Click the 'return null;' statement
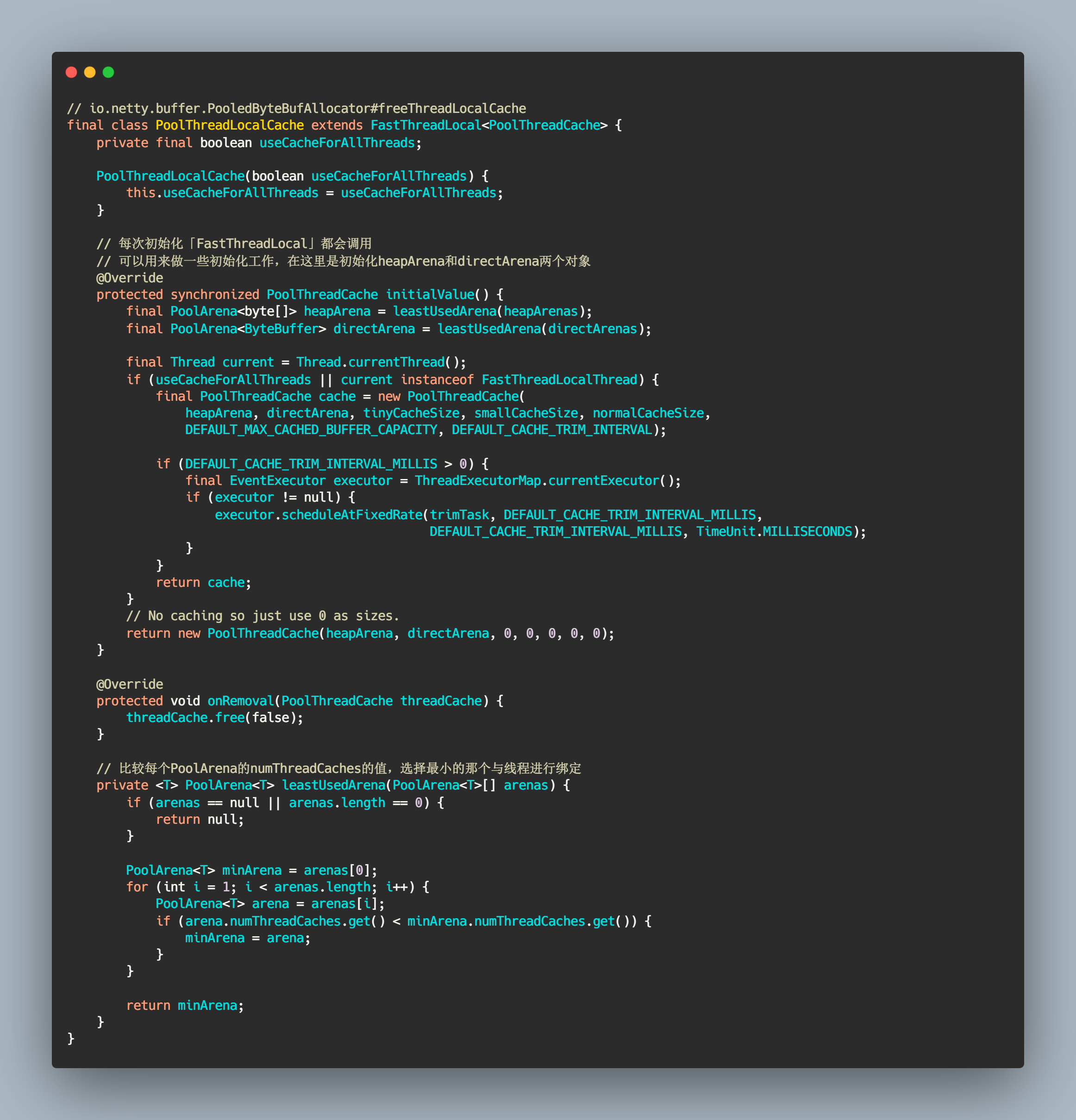Screen dimensions: 1076x1120 click(200, 820)
